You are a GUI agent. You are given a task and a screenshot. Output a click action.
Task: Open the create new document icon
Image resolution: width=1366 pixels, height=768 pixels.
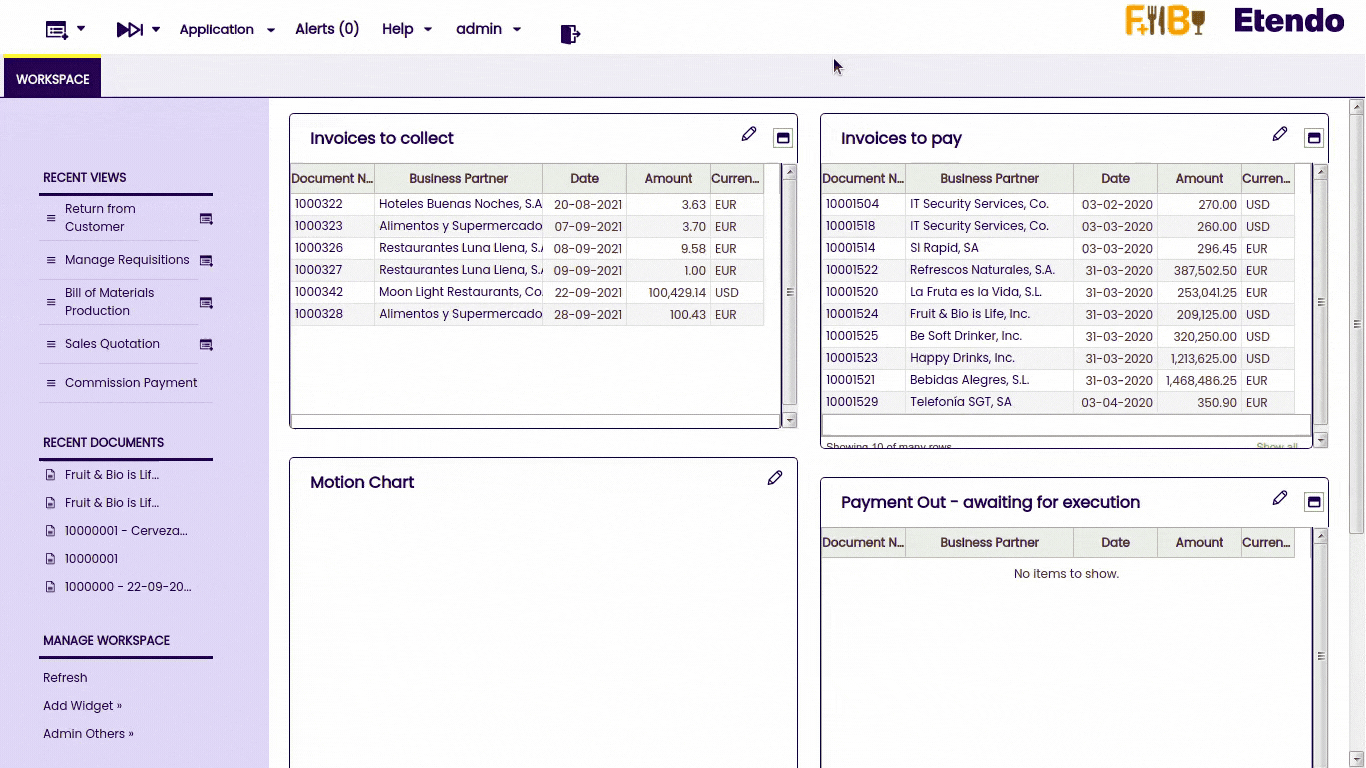57,30
